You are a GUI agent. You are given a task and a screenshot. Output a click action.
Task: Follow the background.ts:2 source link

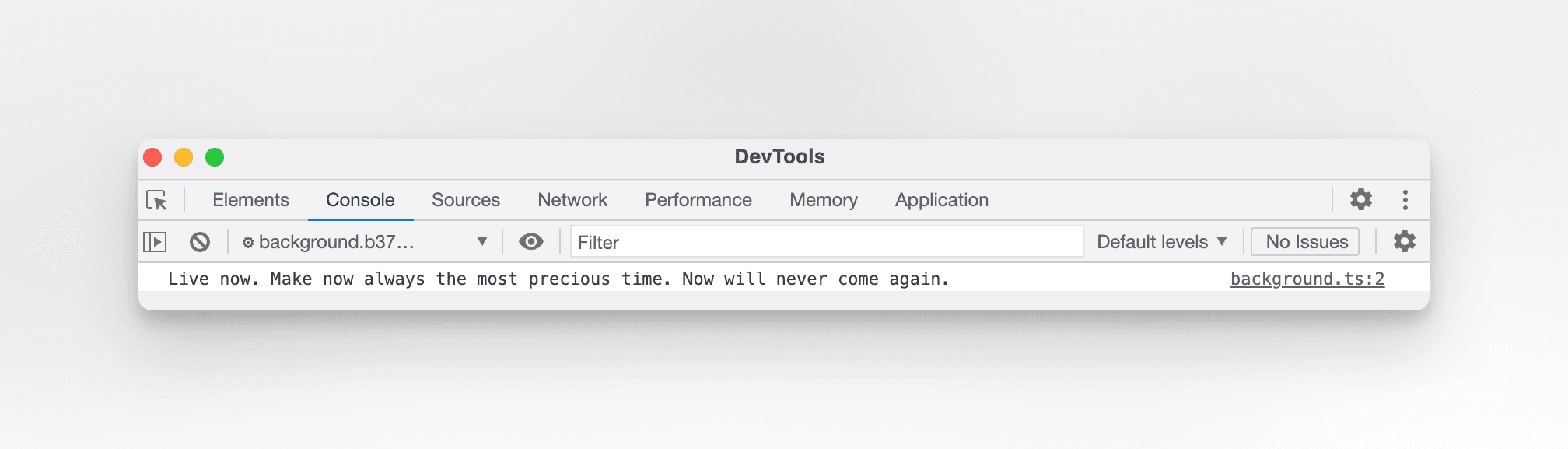tap(1307, 279)
